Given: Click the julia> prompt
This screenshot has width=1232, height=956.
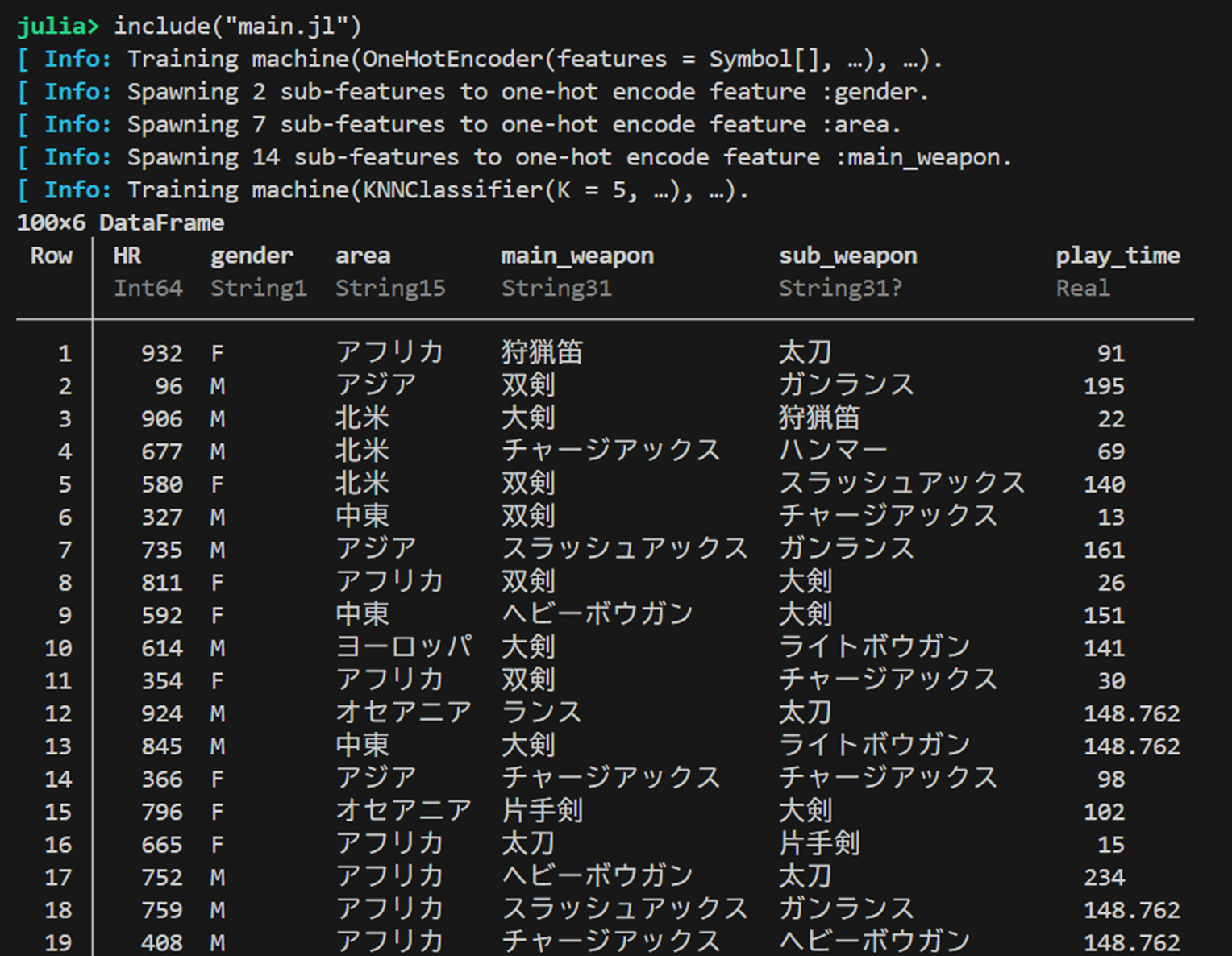Looking at the screenshot, I should point(57,27).
